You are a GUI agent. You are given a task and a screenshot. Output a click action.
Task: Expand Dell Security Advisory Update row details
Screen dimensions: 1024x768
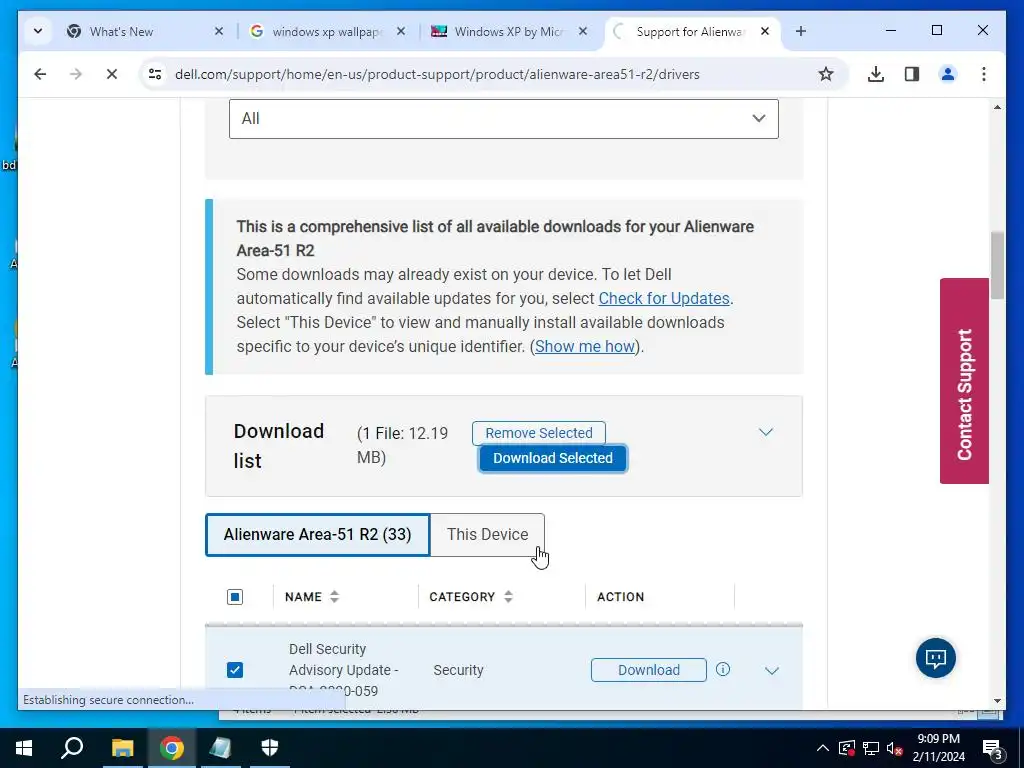pyautogui.click(x=771, y=671)
